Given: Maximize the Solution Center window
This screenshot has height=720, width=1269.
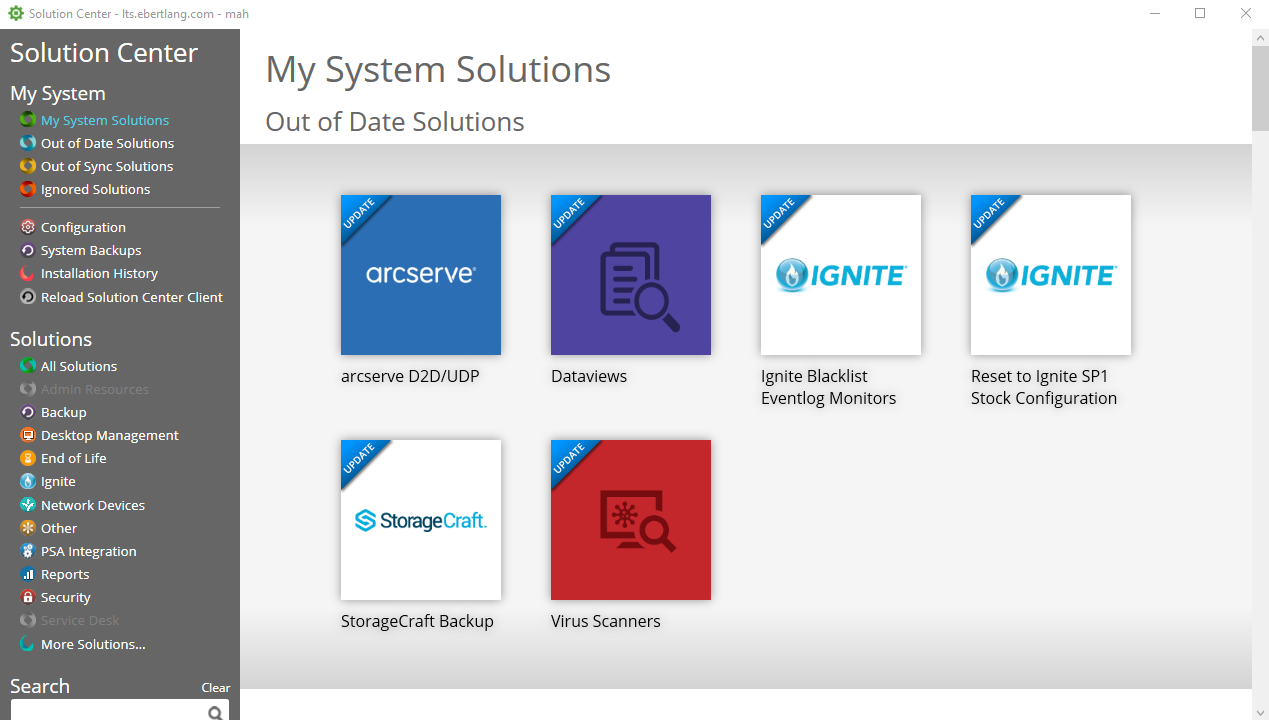Looking at the screenshot, I should point(1200,14).
